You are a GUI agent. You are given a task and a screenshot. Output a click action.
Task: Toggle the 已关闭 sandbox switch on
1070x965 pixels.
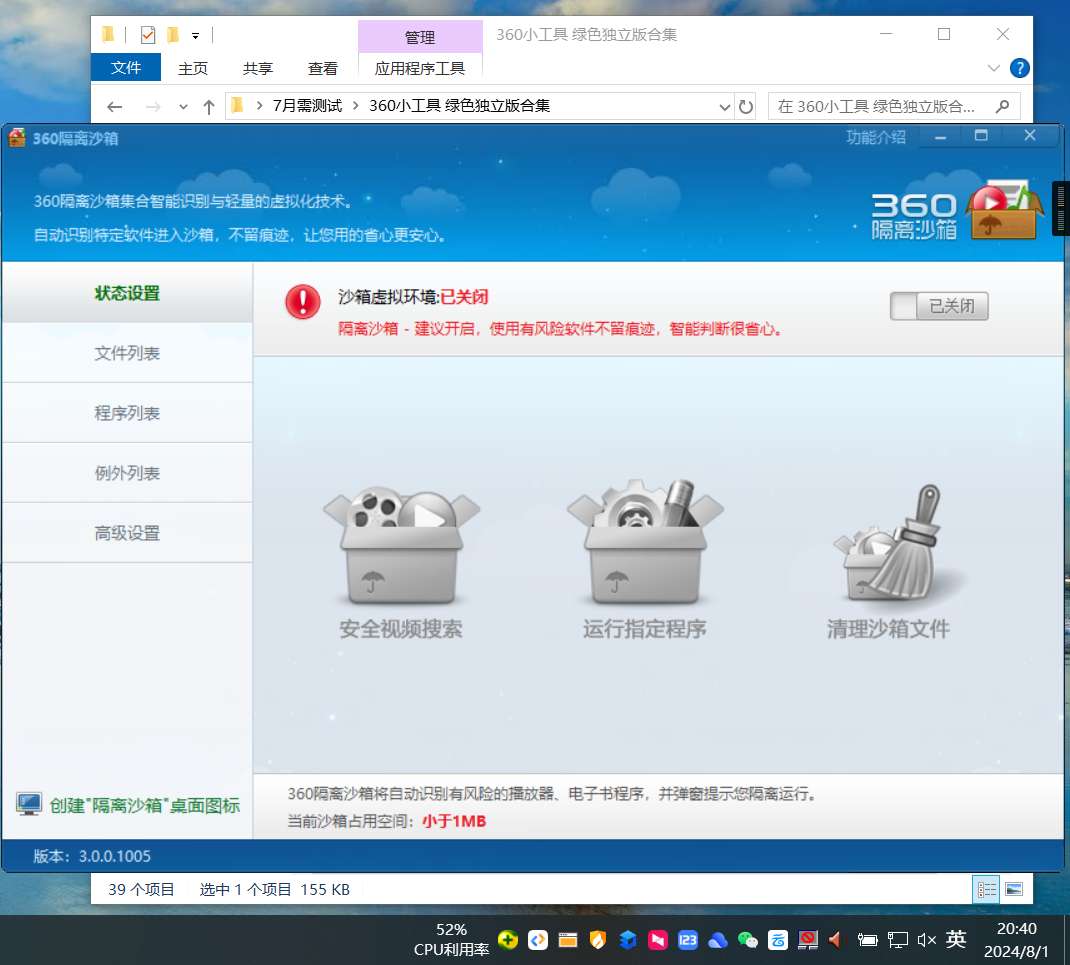pyautogui.click(x=939, y=306)
